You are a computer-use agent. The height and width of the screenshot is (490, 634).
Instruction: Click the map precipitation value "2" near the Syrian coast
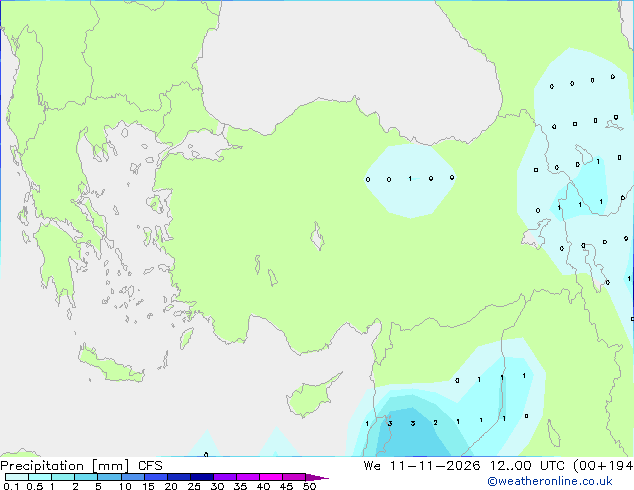pos(435,422)
